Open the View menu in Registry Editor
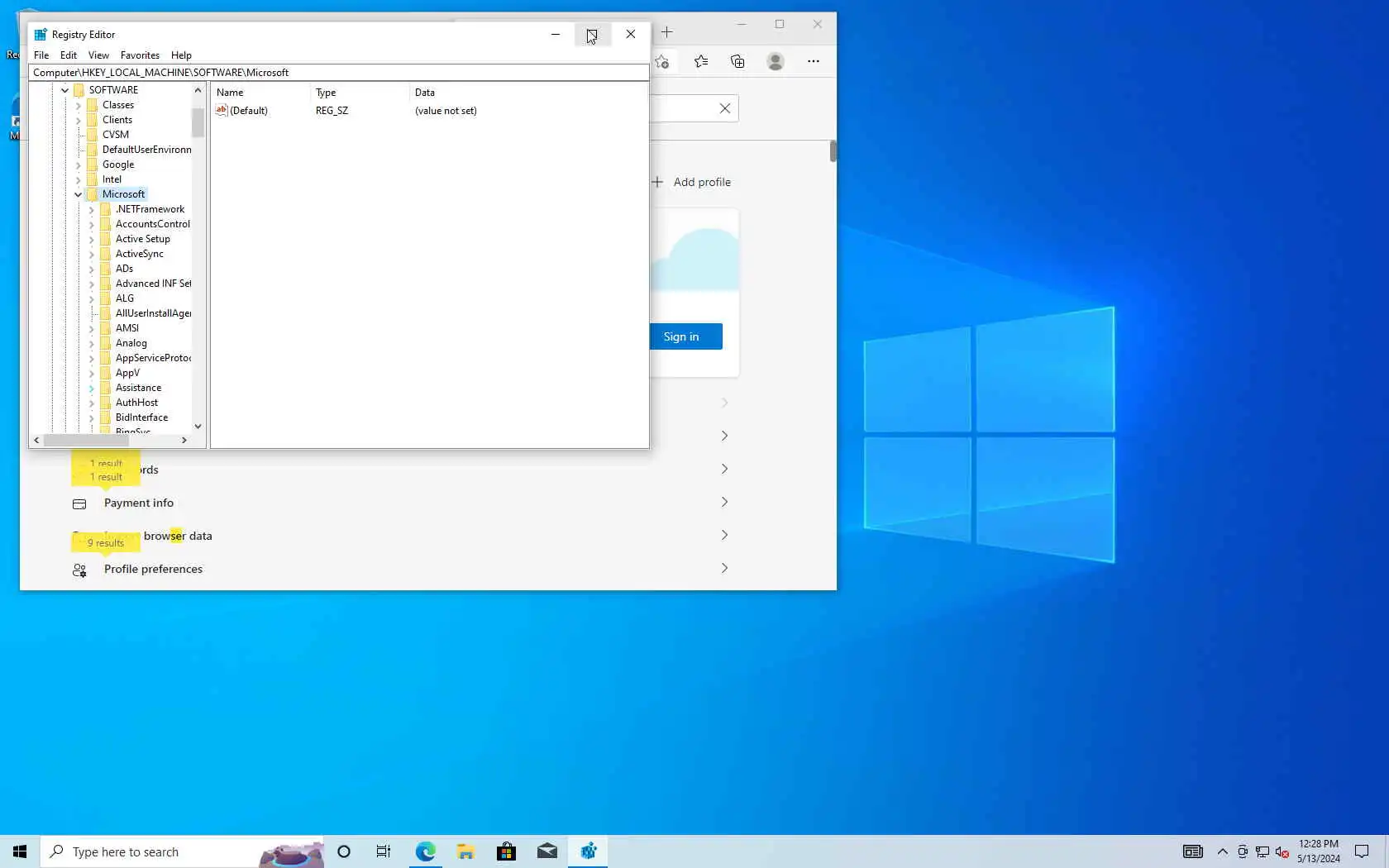1389x868 pixels. coord(98,55)
